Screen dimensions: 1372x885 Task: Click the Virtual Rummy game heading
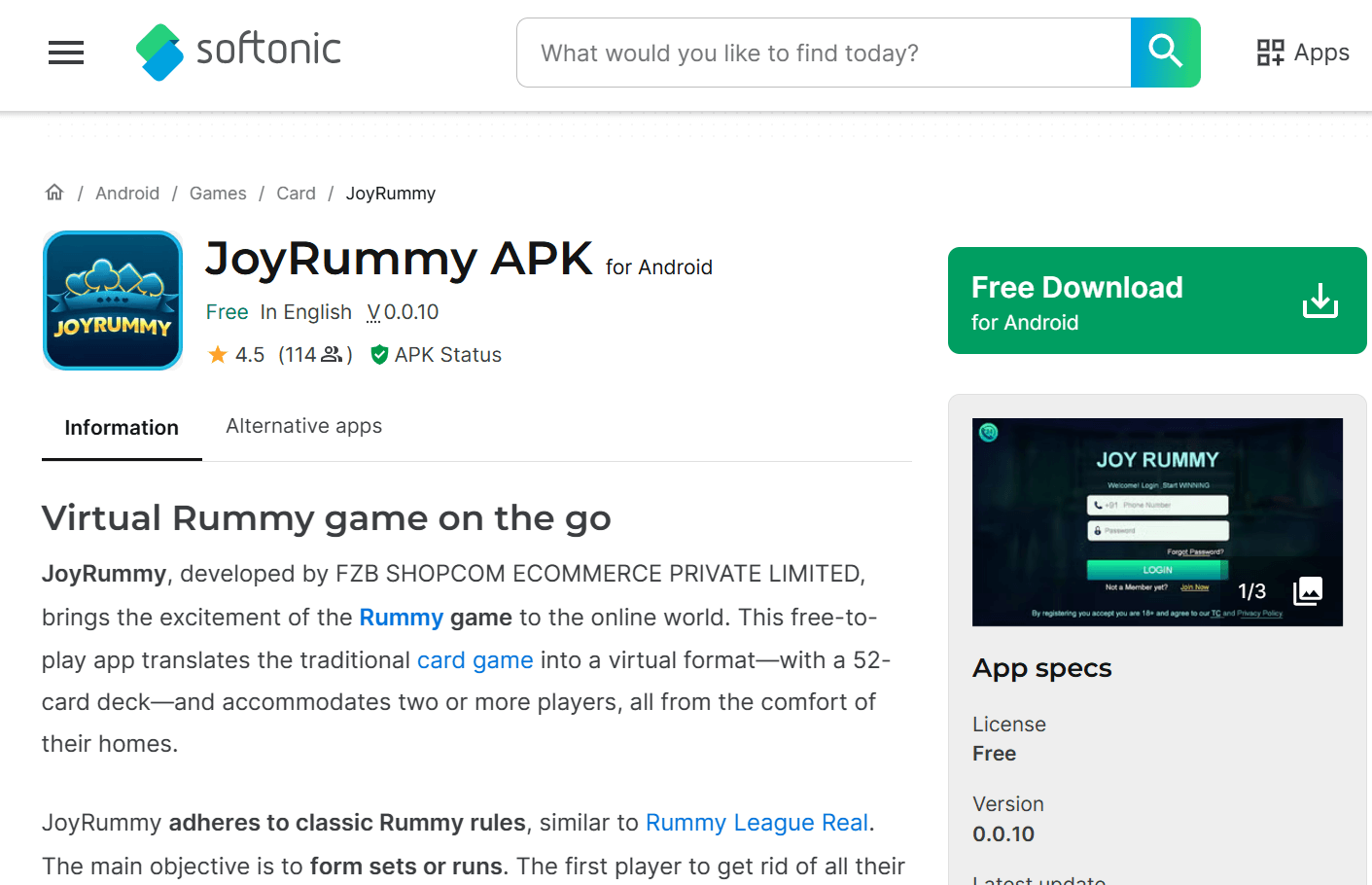click(327, 518)
